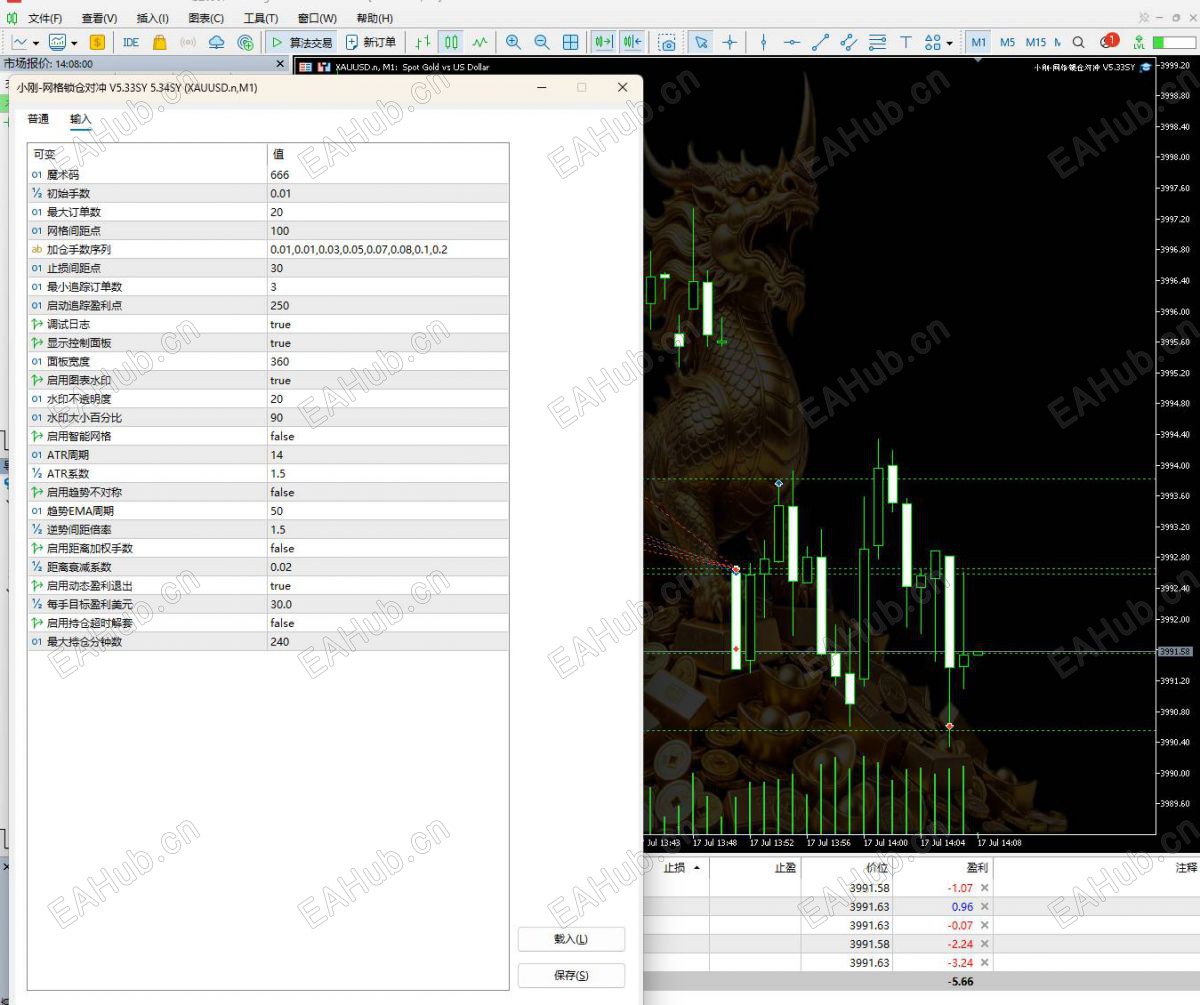Open the 查看(V) menu
Screen dimensions: 1200x1005
click(x=99, y=18)
